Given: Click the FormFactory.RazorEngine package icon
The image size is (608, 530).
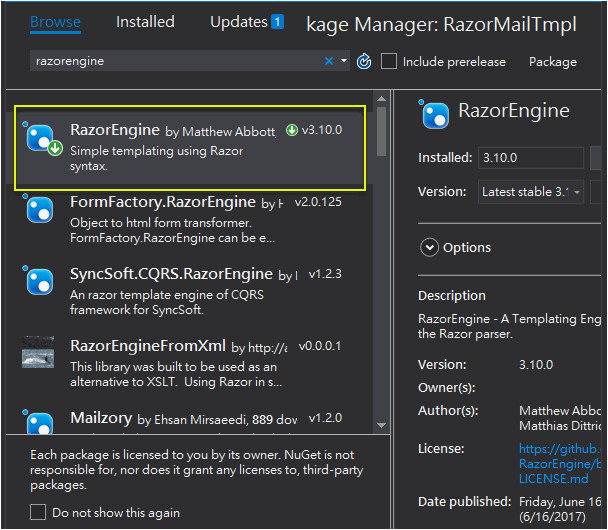Looking at the screenshot, I should pyautogui.click(x=39, y=210).
